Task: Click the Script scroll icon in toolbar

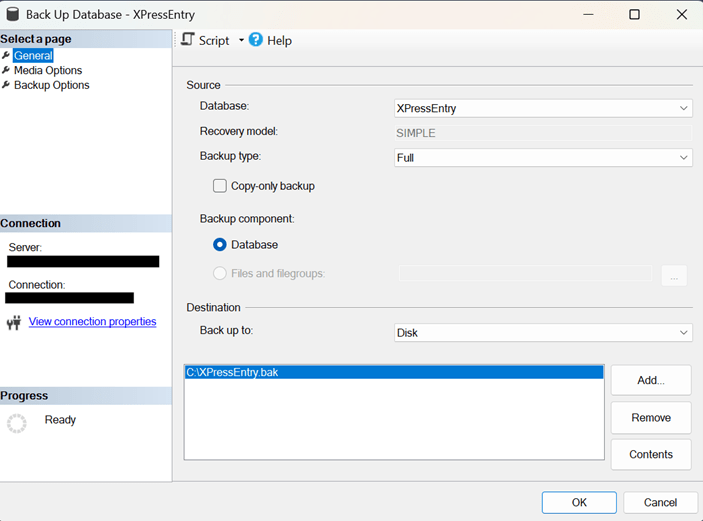Action: click(x=187, y=40)
